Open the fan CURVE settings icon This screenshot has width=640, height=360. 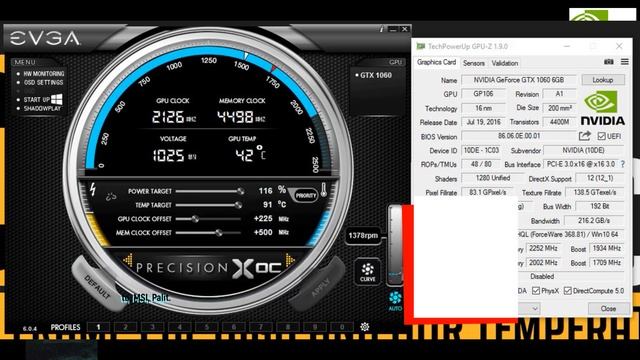pyautogui.click(x=368, y=272)
